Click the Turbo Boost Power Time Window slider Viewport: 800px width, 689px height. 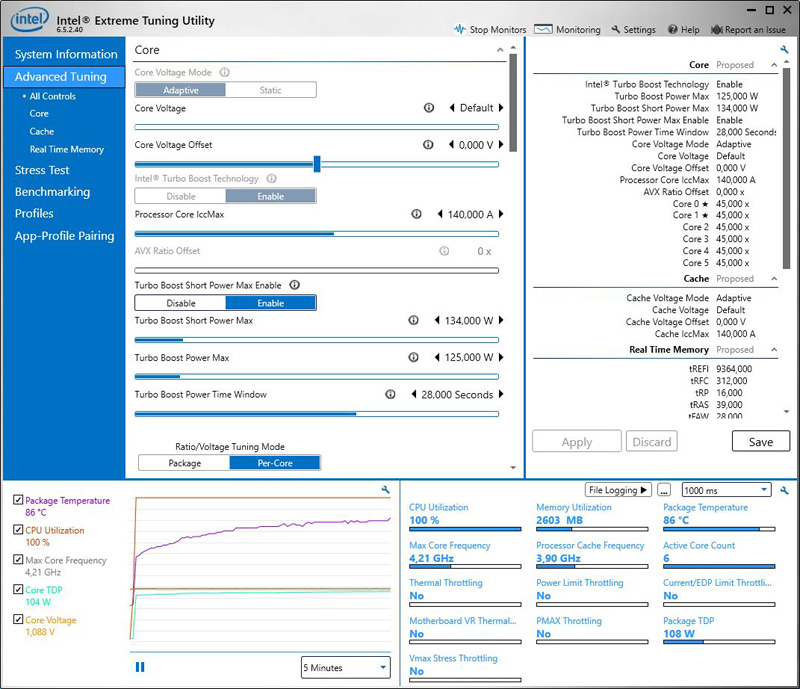[x=317, y=414]
